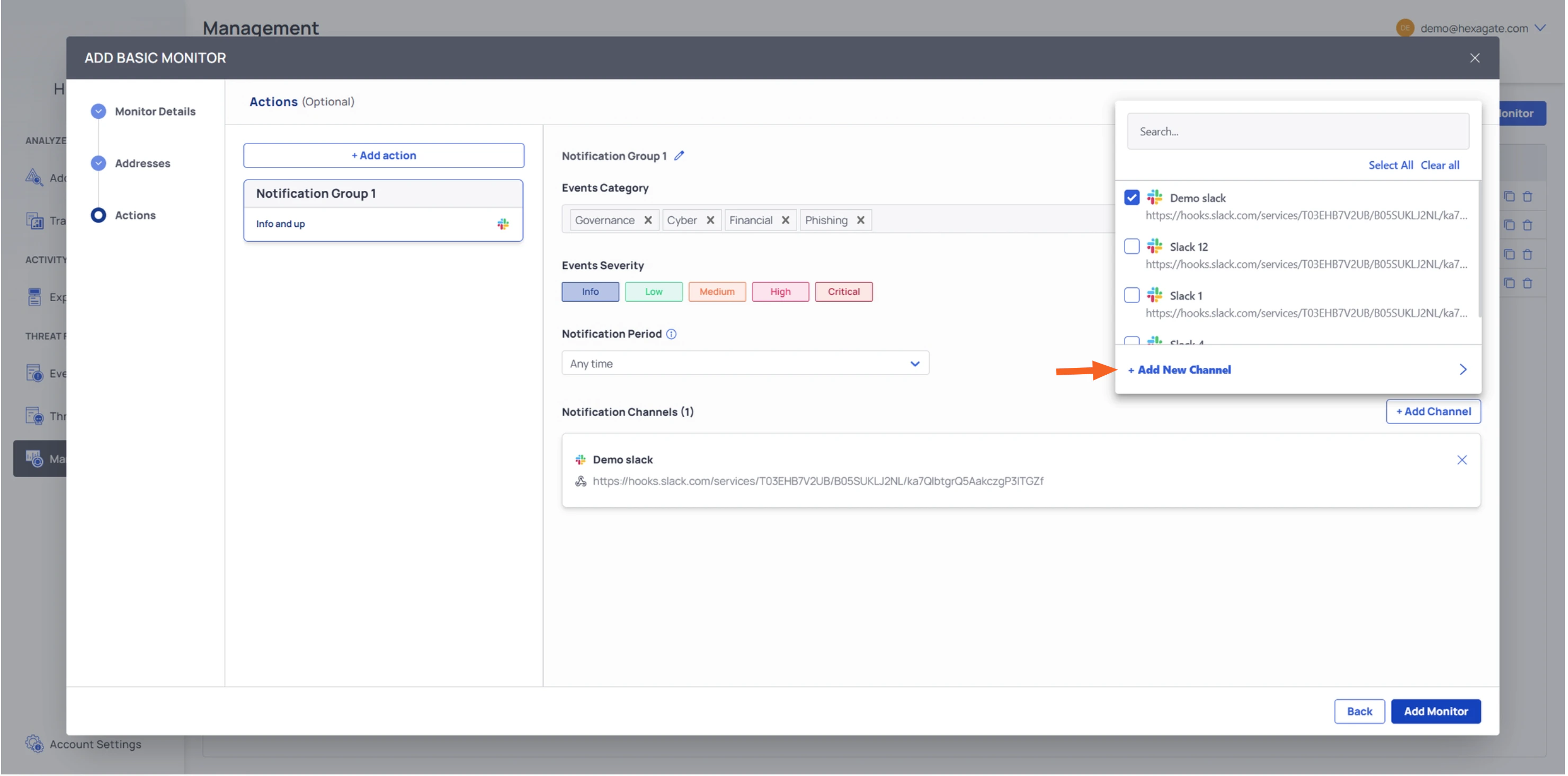The height and width of the screenshot is (776, 1568).
Task: Go to the Addresses step
Action: click(142, 163)
